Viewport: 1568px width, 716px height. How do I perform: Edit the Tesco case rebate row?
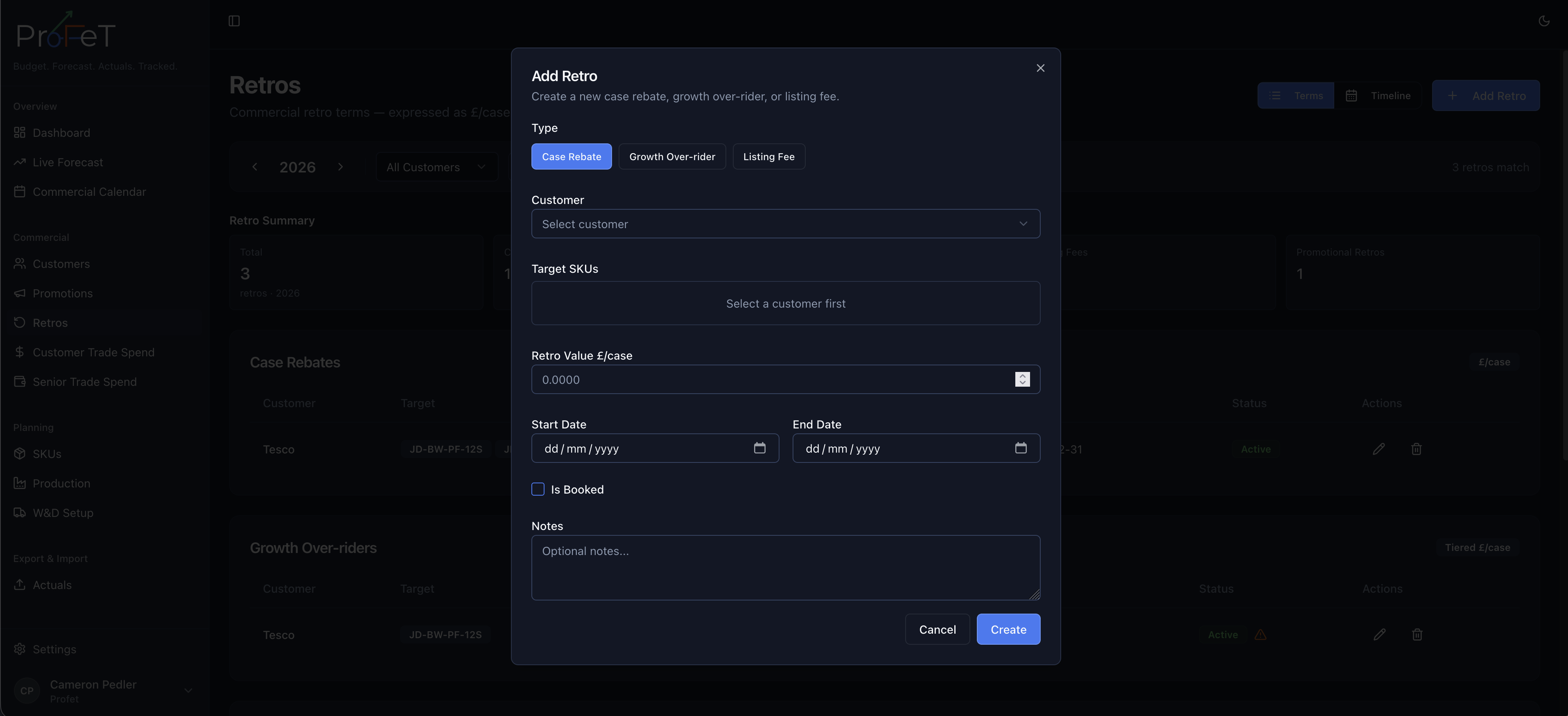(1379, 449)
